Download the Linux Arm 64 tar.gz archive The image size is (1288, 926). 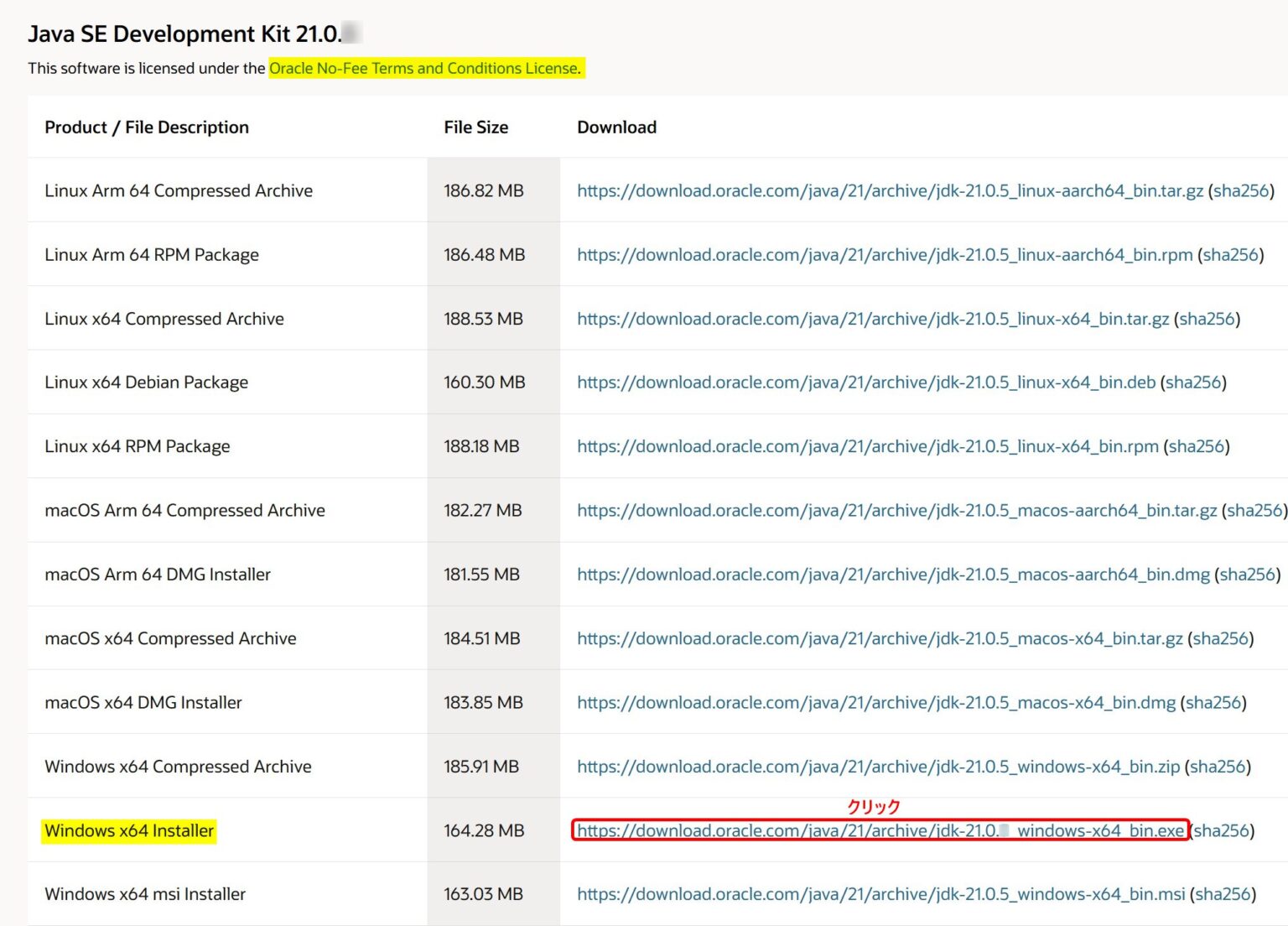tap(889, 190)
